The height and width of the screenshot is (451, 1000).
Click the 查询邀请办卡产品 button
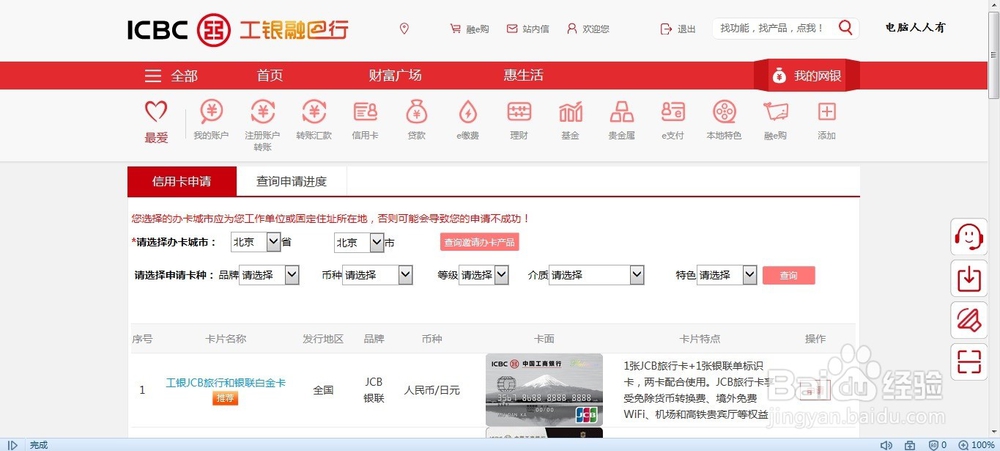click(480, 242)
